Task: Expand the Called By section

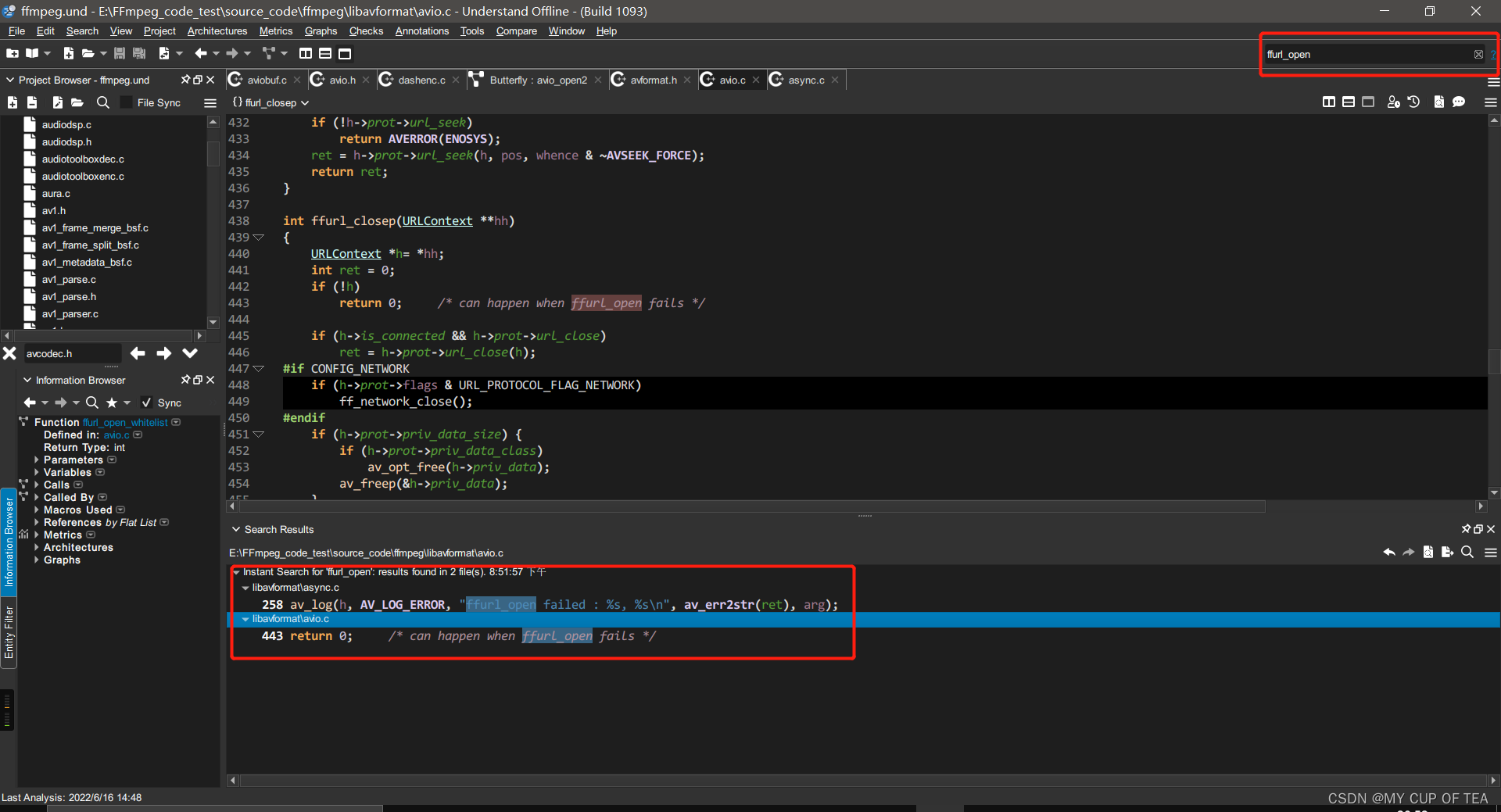Action: [x=37, y=497]
